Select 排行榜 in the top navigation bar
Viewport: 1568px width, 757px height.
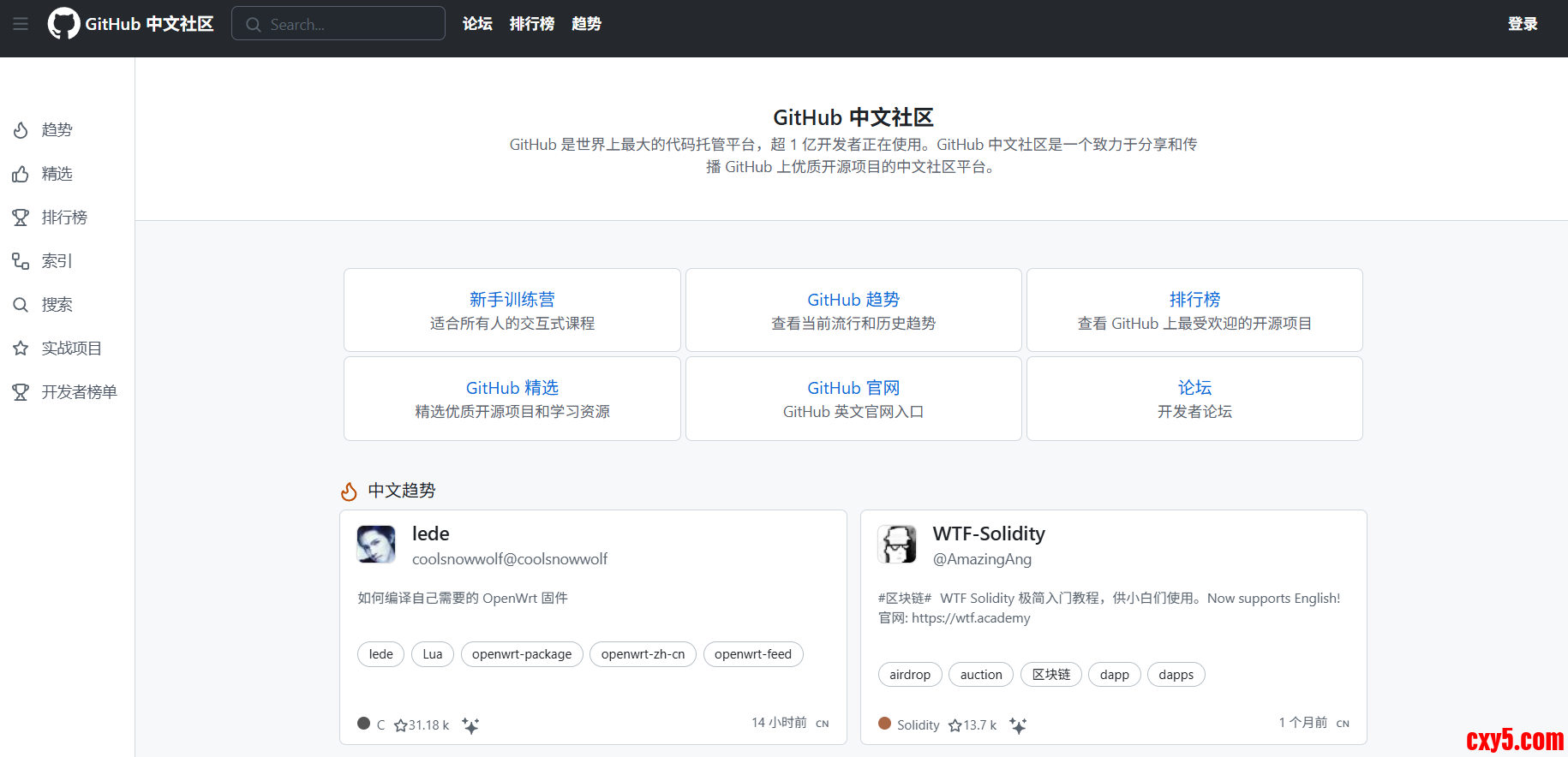(531, 24)
